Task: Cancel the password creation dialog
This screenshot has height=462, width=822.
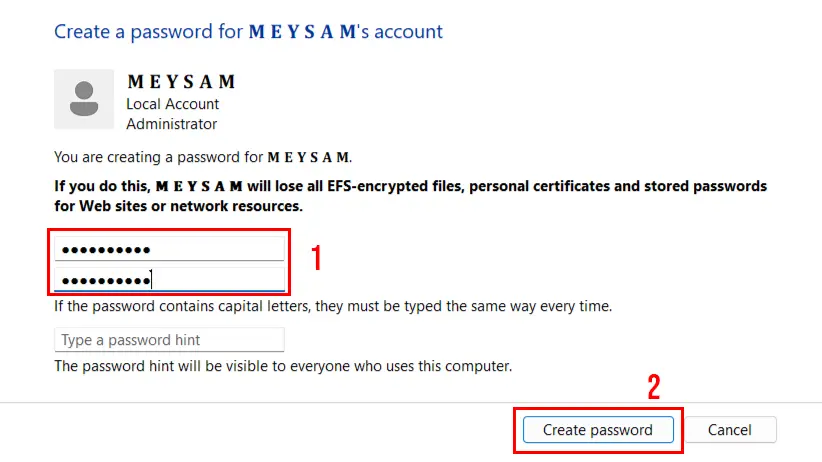Action: tap(730, 430)
